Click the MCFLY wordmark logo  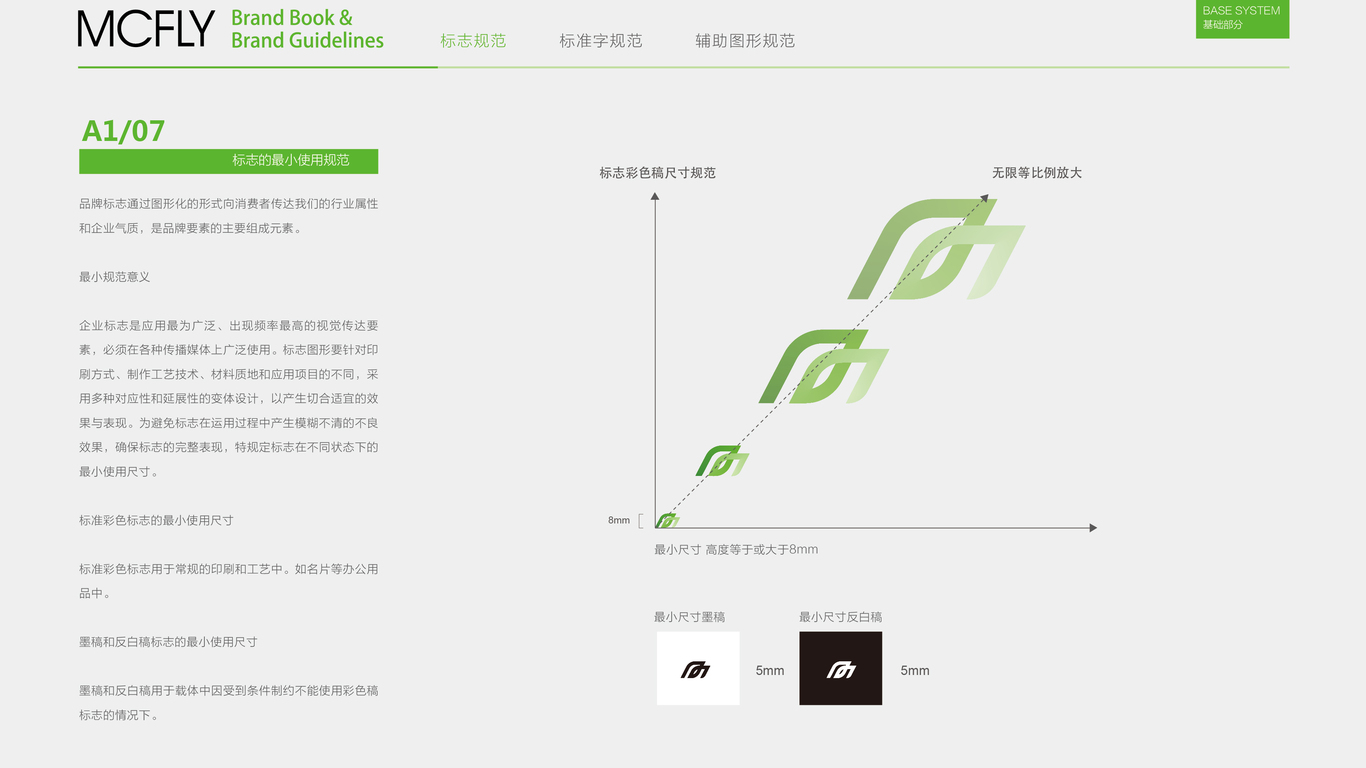tap(146, 29)
